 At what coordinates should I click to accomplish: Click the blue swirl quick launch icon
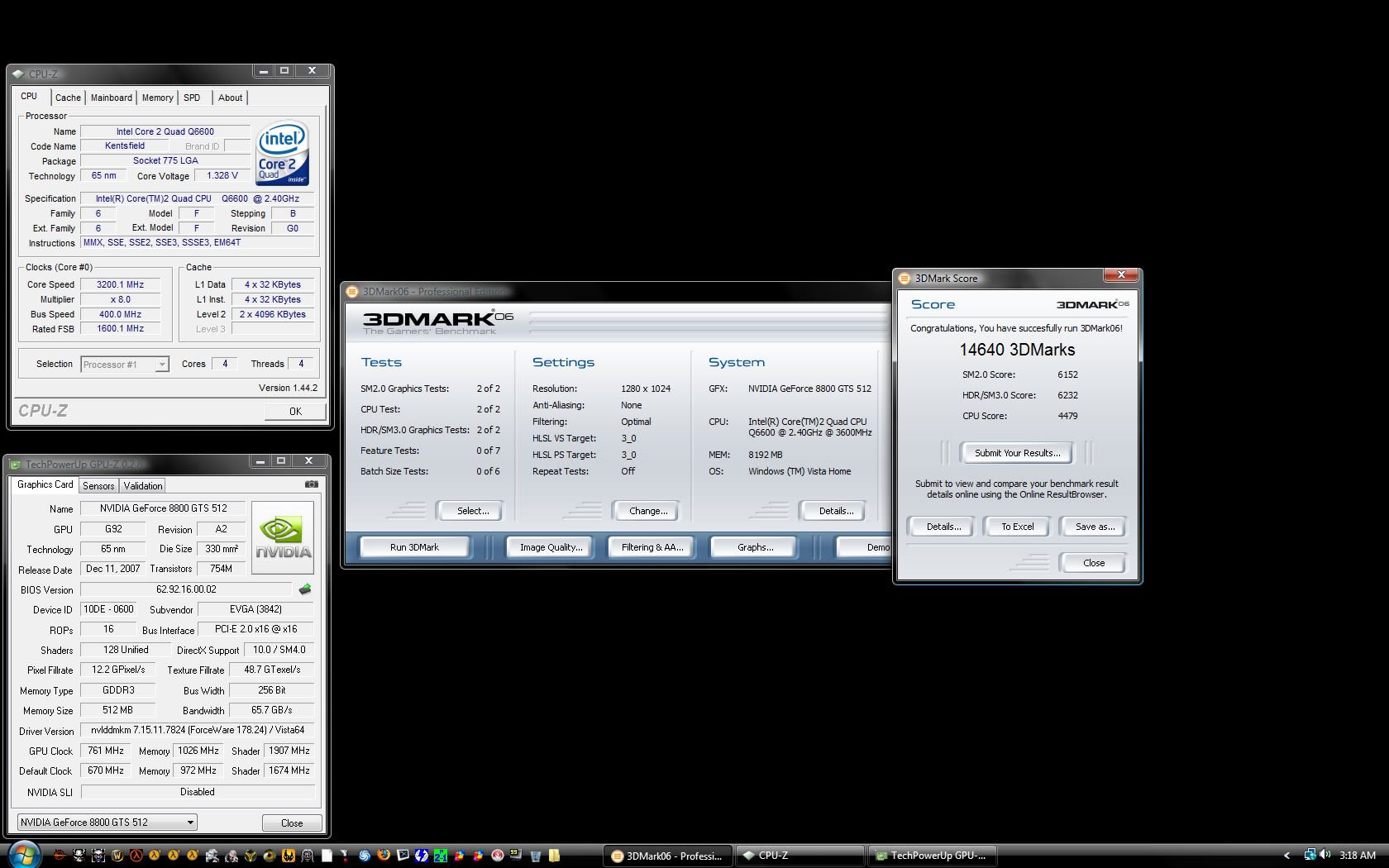(364, 856)
